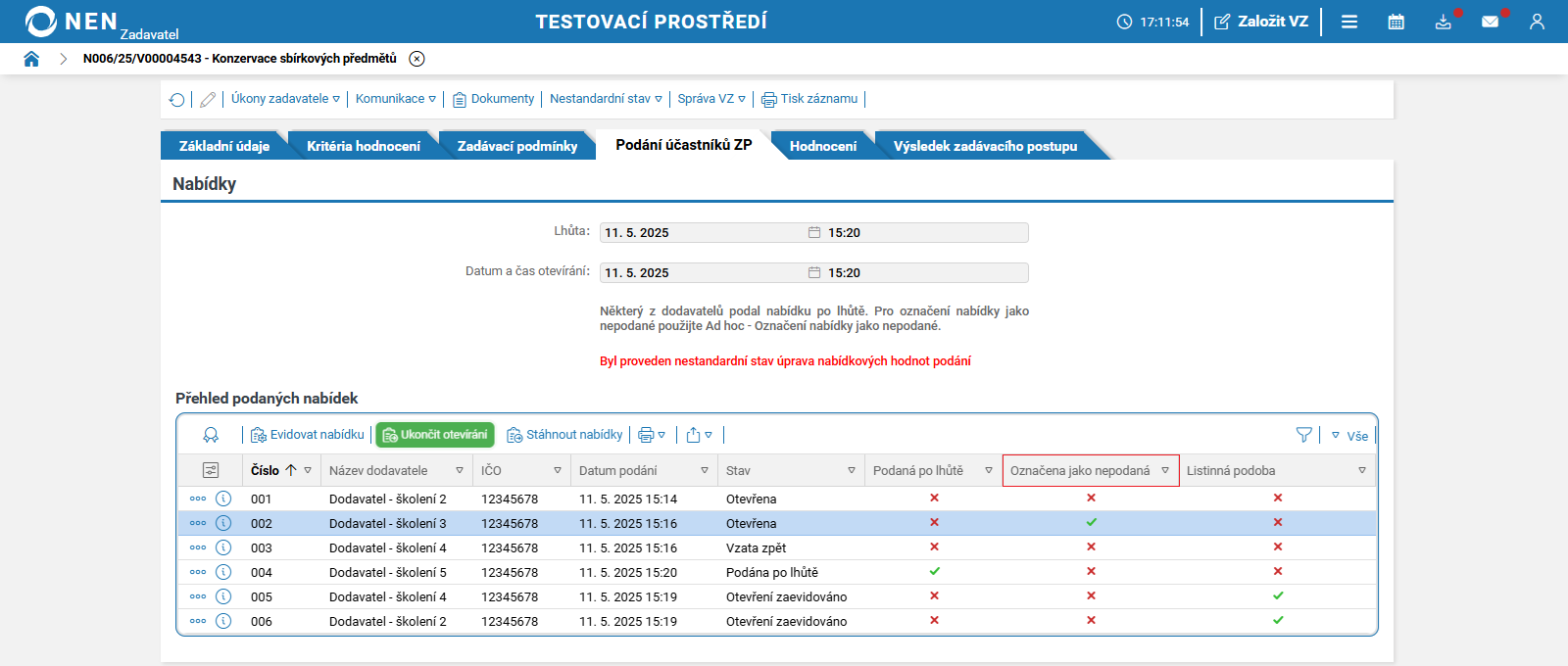Screen dimensions: 1568x666
Task: Open info details for row 001
Action: [x=223, y=499]
